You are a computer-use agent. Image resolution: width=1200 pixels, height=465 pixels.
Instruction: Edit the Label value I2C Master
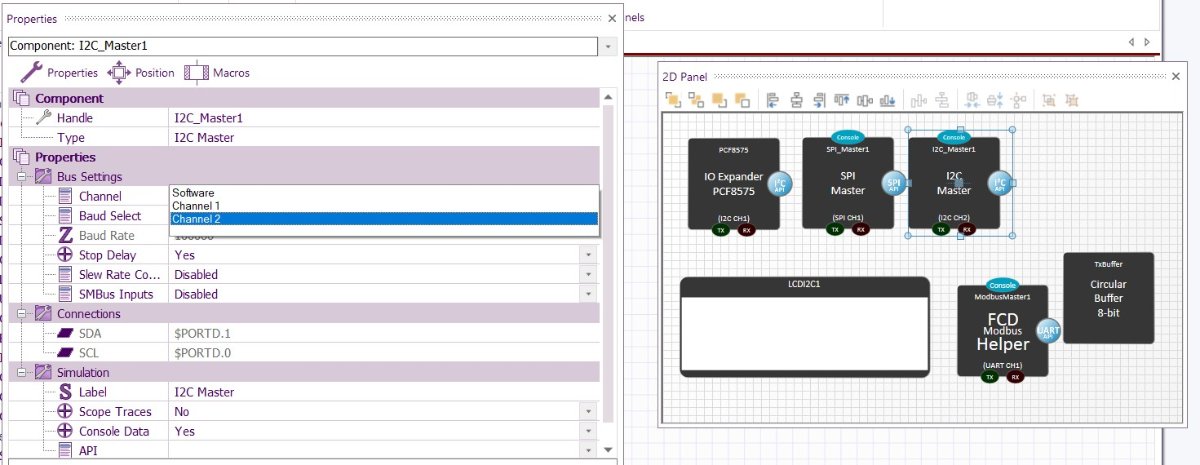(204, 392)
